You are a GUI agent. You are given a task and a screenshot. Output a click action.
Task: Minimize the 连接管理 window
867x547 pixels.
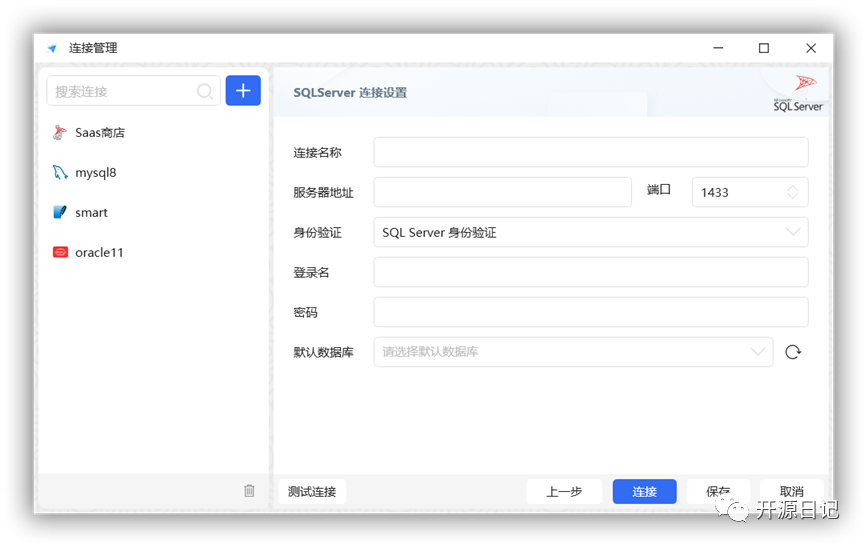(718, 48)
